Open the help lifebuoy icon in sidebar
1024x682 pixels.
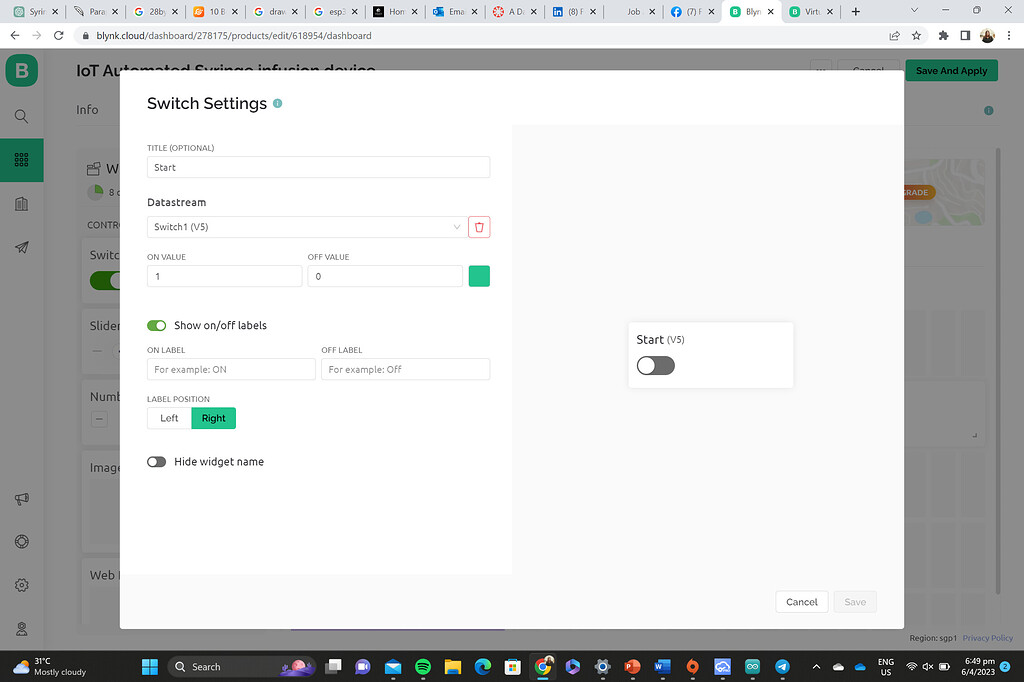pos(22,542)
